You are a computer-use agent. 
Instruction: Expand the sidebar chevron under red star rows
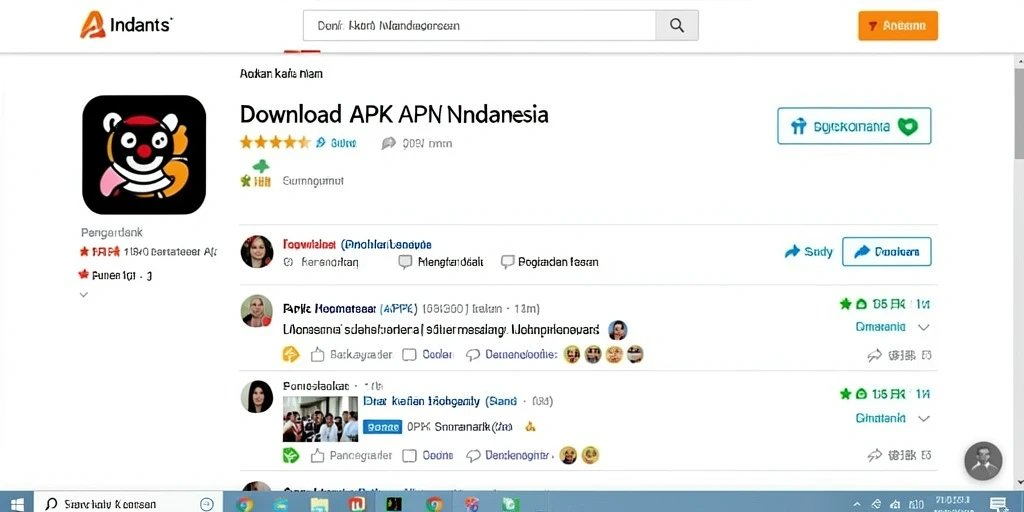[84, 295]
